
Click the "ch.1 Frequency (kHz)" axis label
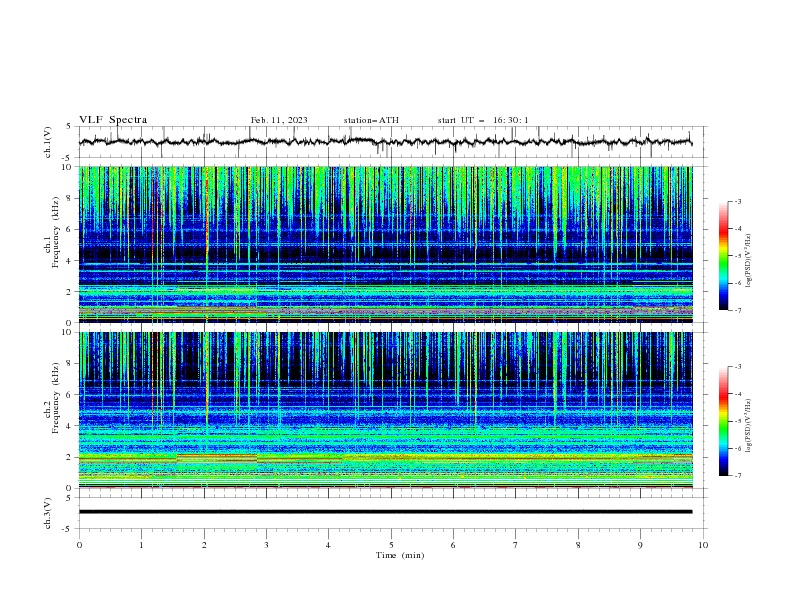[52, 232]
